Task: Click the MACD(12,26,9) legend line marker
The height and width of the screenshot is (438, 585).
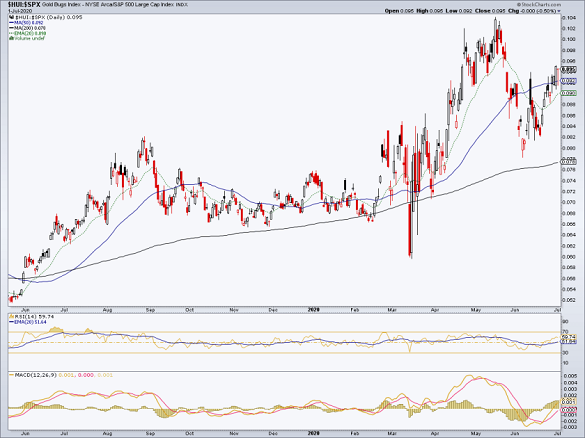Action: click(12, 375)
